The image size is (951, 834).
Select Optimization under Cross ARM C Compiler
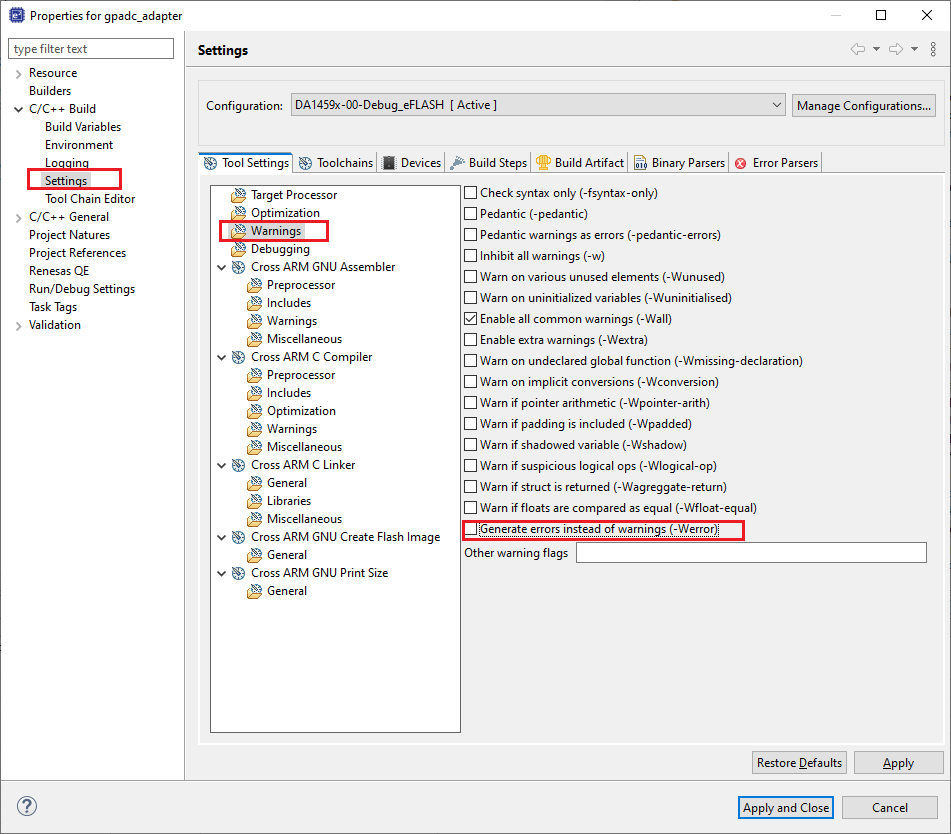click(x=301, y=411)
